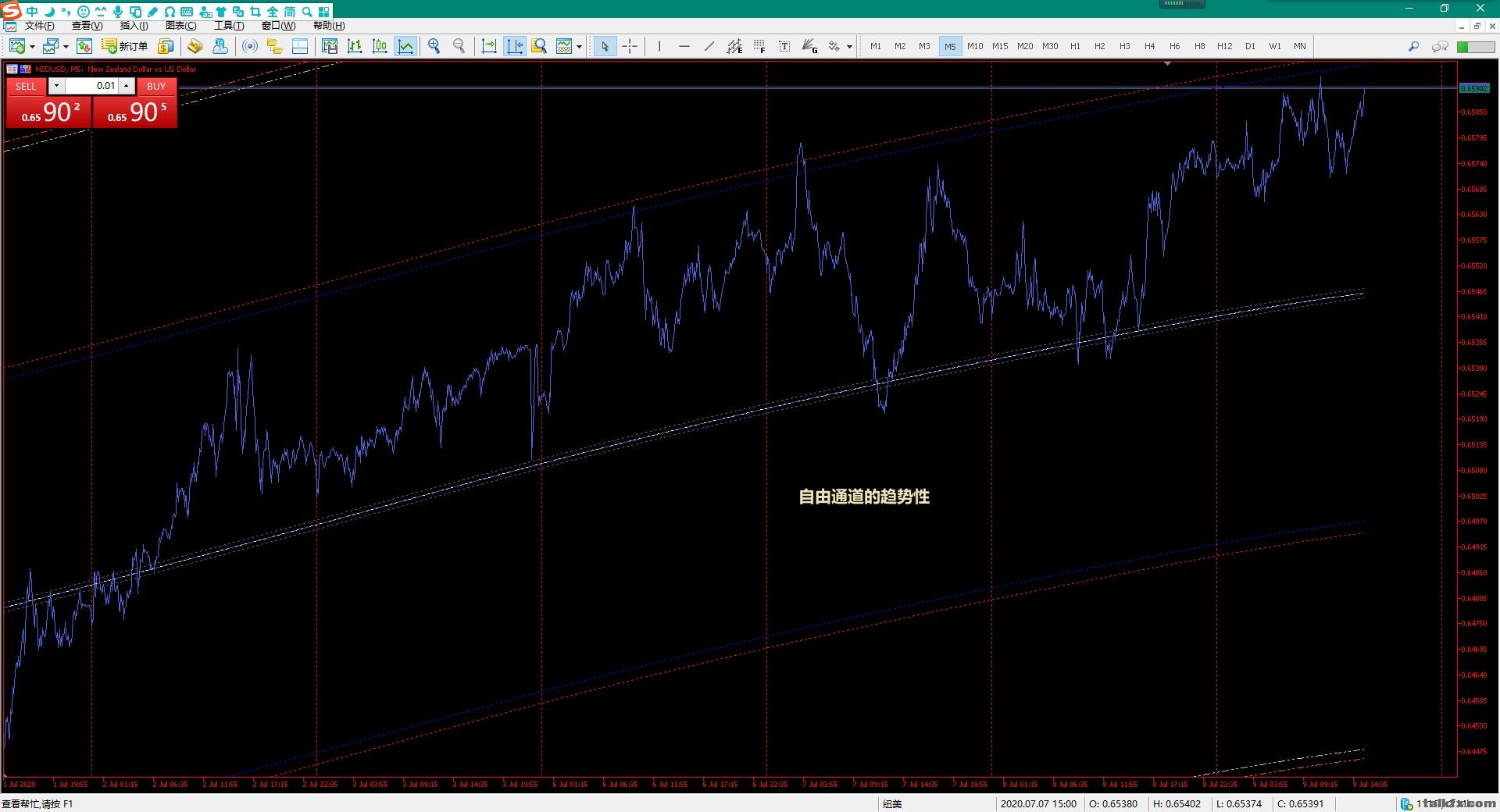Viewport: 1500px width, 812px height.
Task: Select the trendline drawing tool
Action: [x=709, y=47]
